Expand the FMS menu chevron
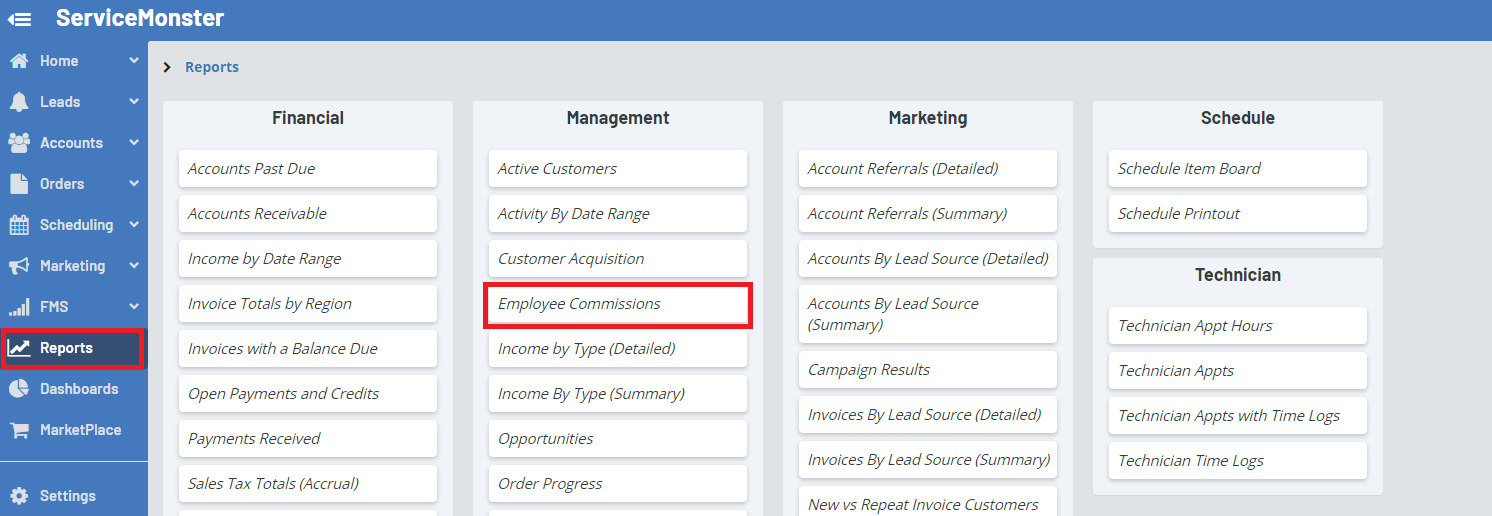The image size is (1492, 516). pyautogui.click(x=134, y=307)
